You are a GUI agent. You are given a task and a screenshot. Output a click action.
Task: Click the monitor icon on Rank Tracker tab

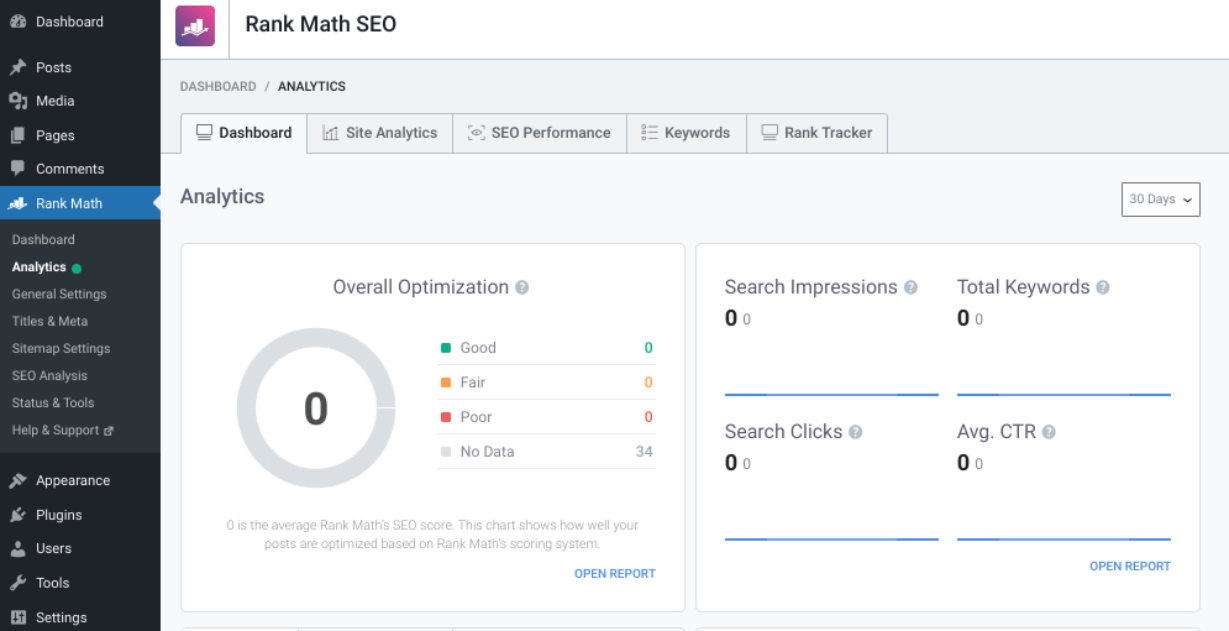tap(770, 132)
